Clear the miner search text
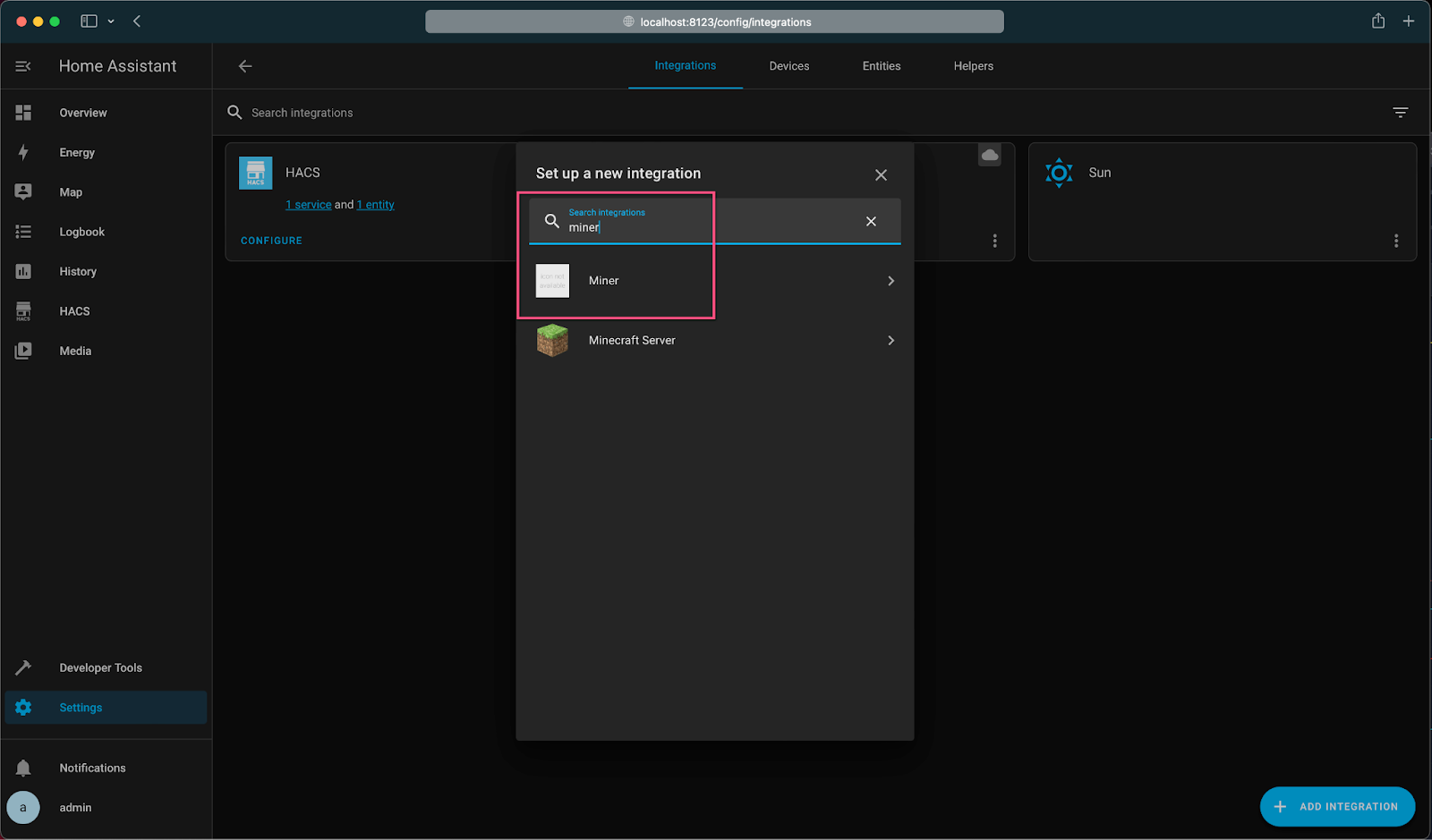 (x=871, y=221)
